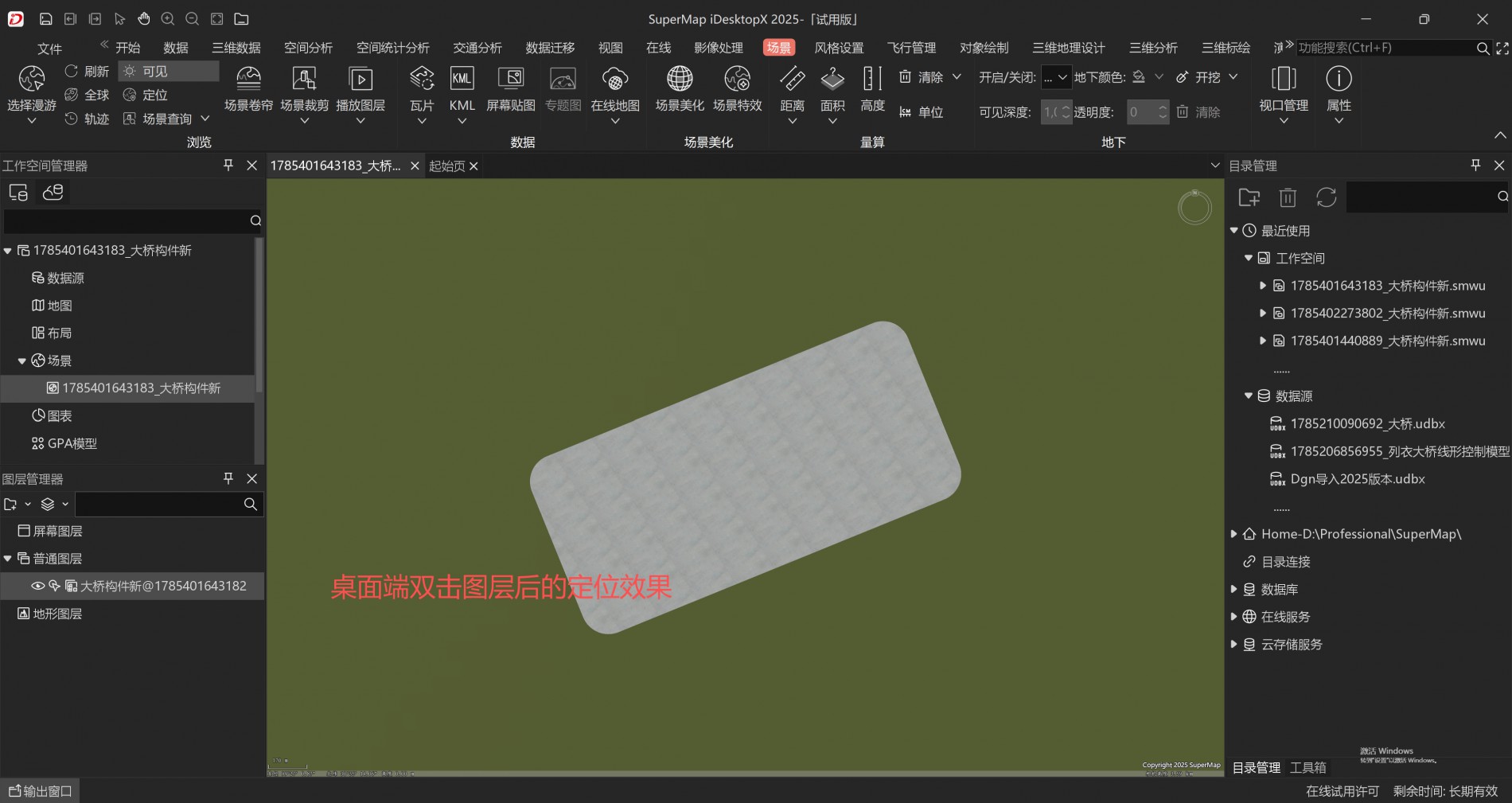Click the 图层管理器 search input box
The width and height of the screenshot is (1512, 803).
[x=158, y=504]
